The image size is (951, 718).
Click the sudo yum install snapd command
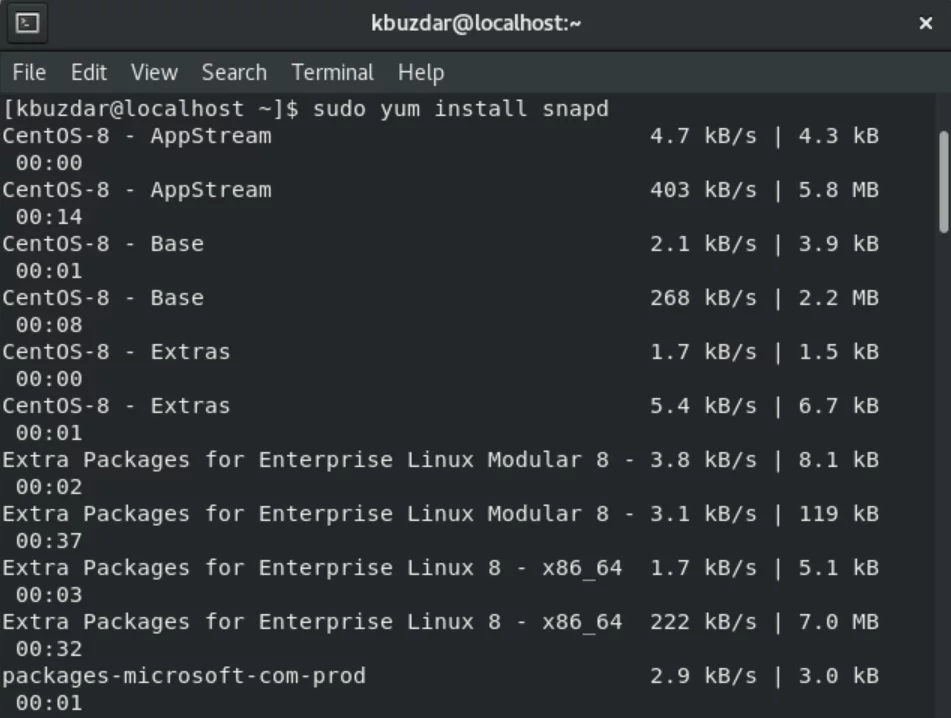(x=461, y=109)
